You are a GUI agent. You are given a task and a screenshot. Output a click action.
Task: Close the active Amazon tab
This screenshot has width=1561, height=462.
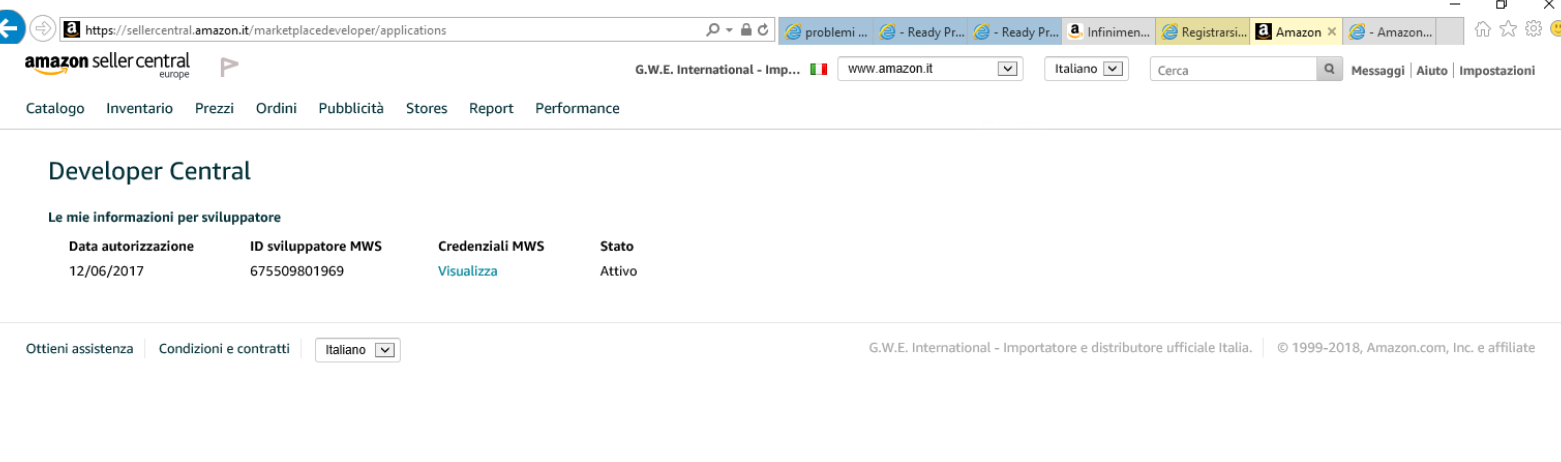pos(1331,31)
